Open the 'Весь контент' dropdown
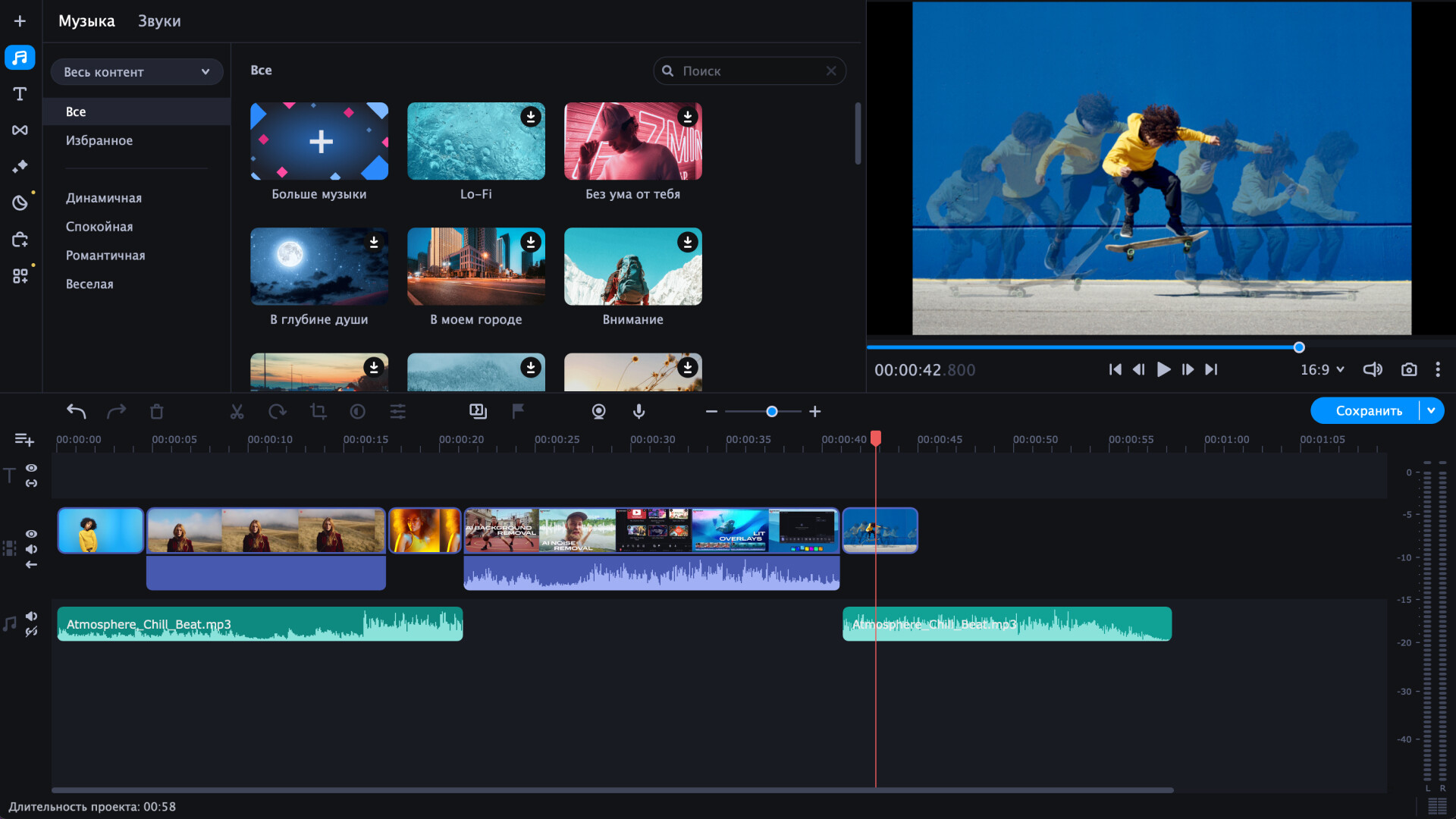Image resolution: width=1456 pixels, height=819 pixels. (136, 71)
